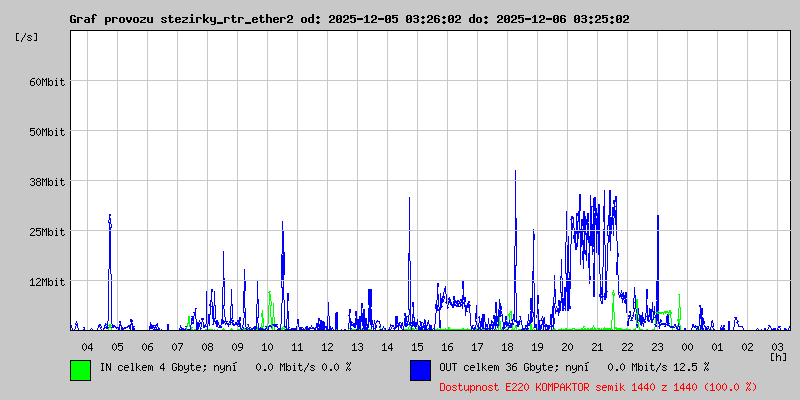Select the graph title 'Graf provozu stezirky_rtr_ether2'

tap(182, 19)
